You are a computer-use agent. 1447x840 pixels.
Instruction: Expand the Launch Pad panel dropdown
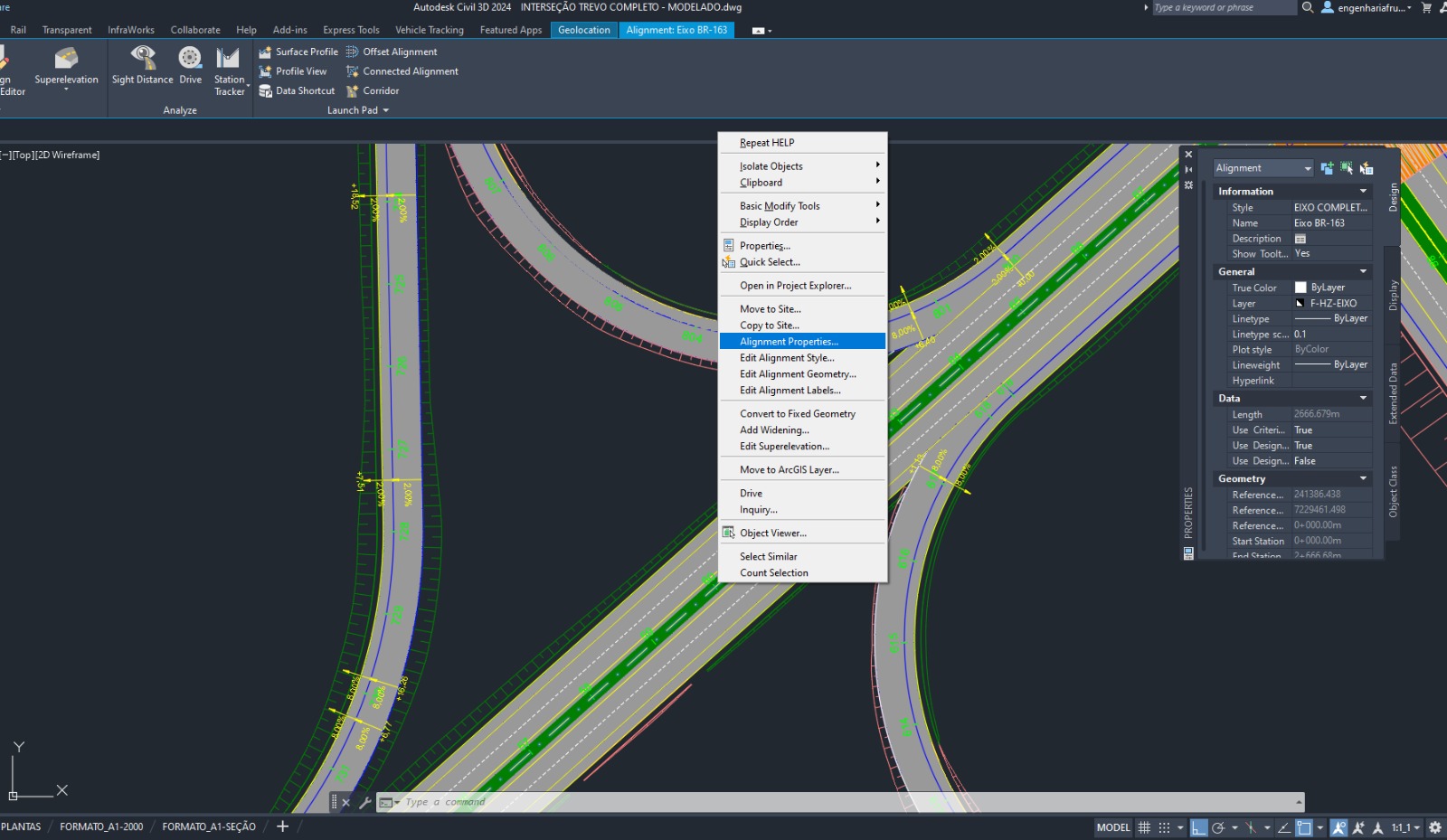coord(386,110)
